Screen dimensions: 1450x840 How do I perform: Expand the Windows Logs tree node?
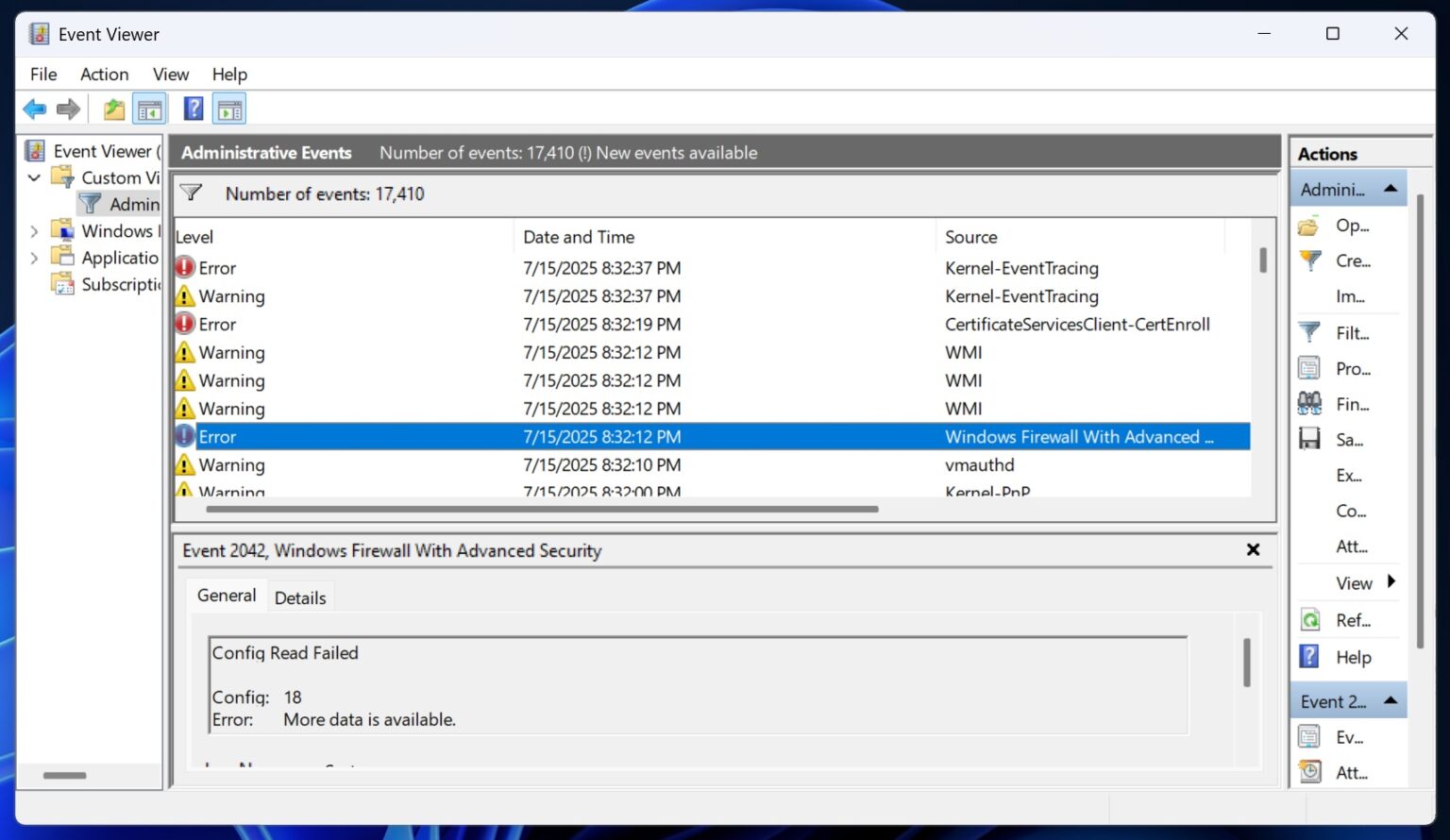coord(34,230)
